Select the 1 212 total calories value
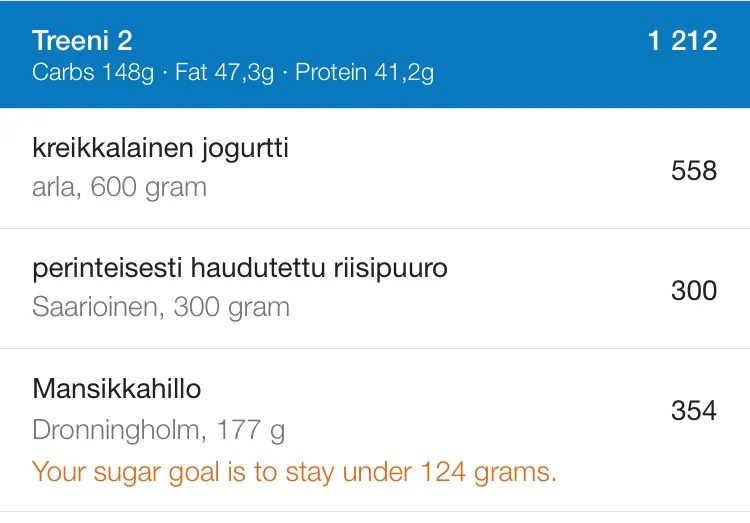The width and height of the screenshot is (750, 523). point(681,41)
